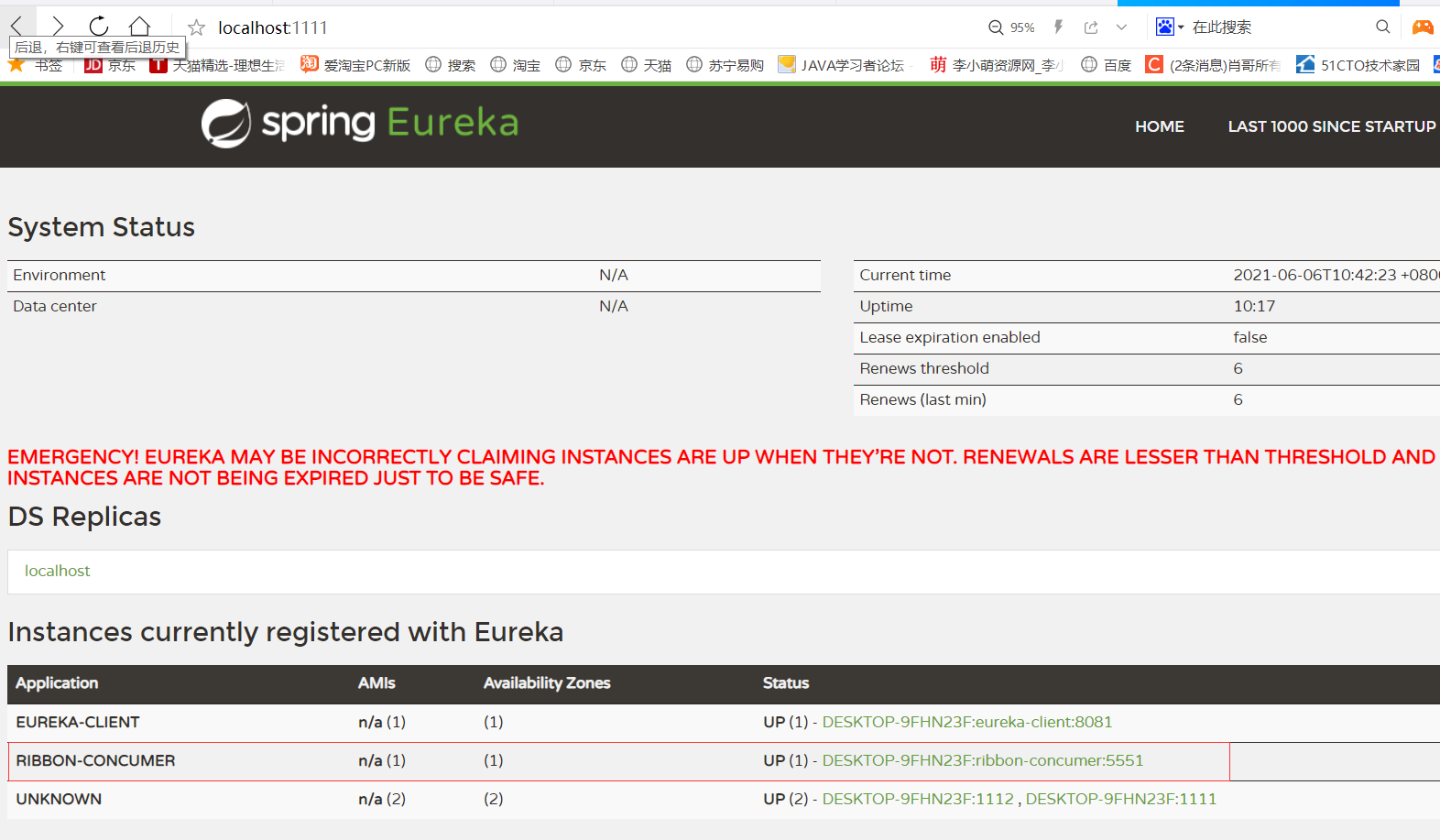
Task: Open the 书签 bookmarks star item
Action: coord(36,65)
